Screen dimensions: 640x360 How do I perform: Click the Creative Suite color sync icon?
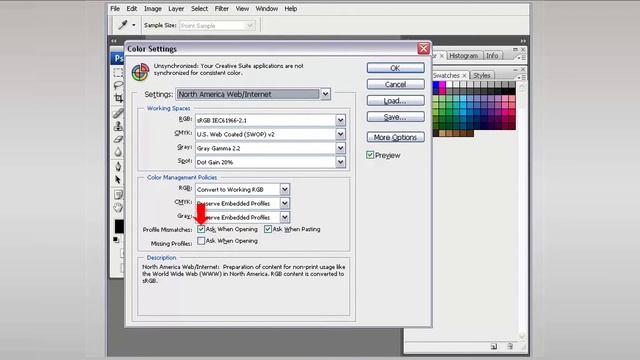[140, 72]
